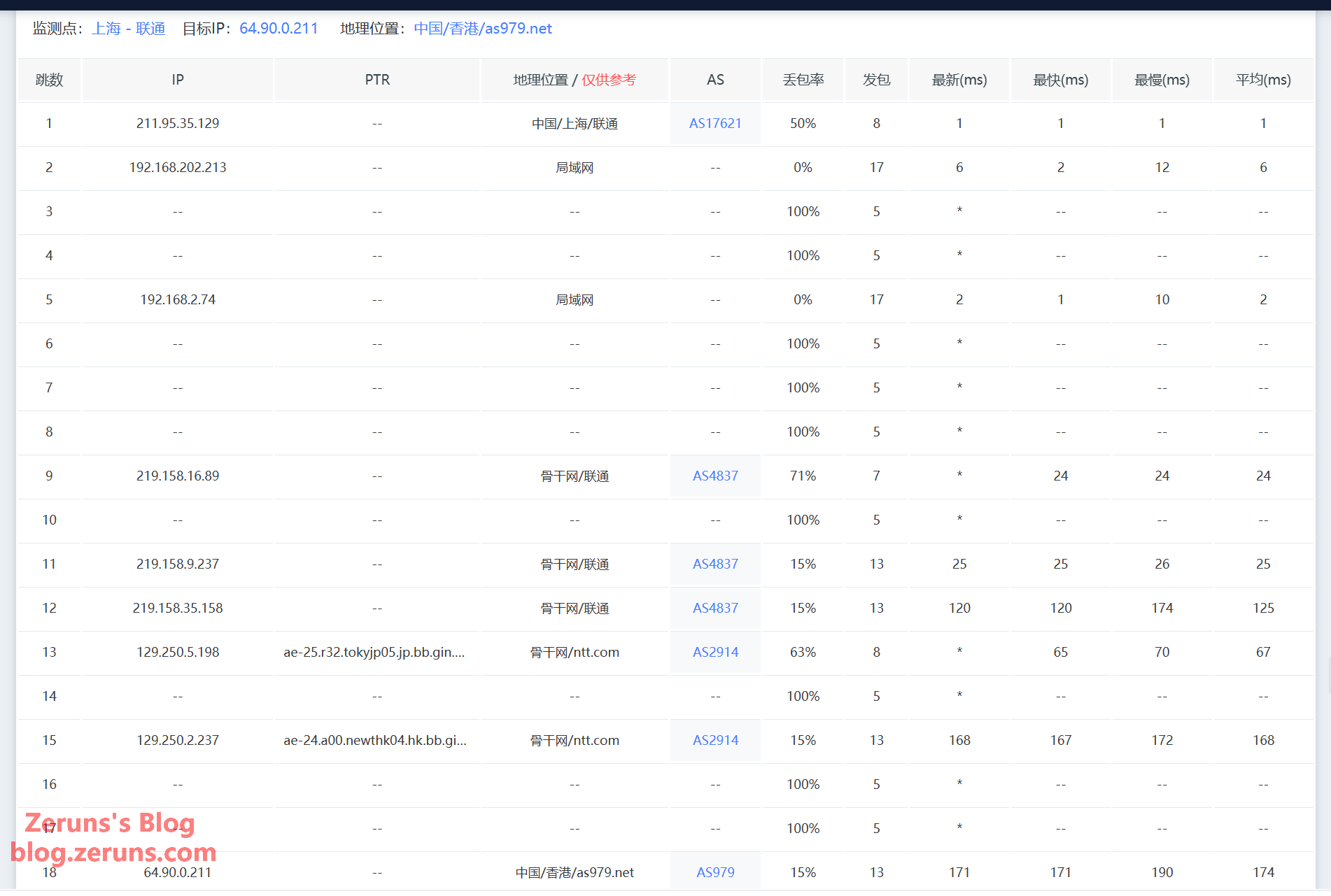Click the 平均(ms) column header
This screenshot has width=1331, height=896.
click(x=1262, y=80)
